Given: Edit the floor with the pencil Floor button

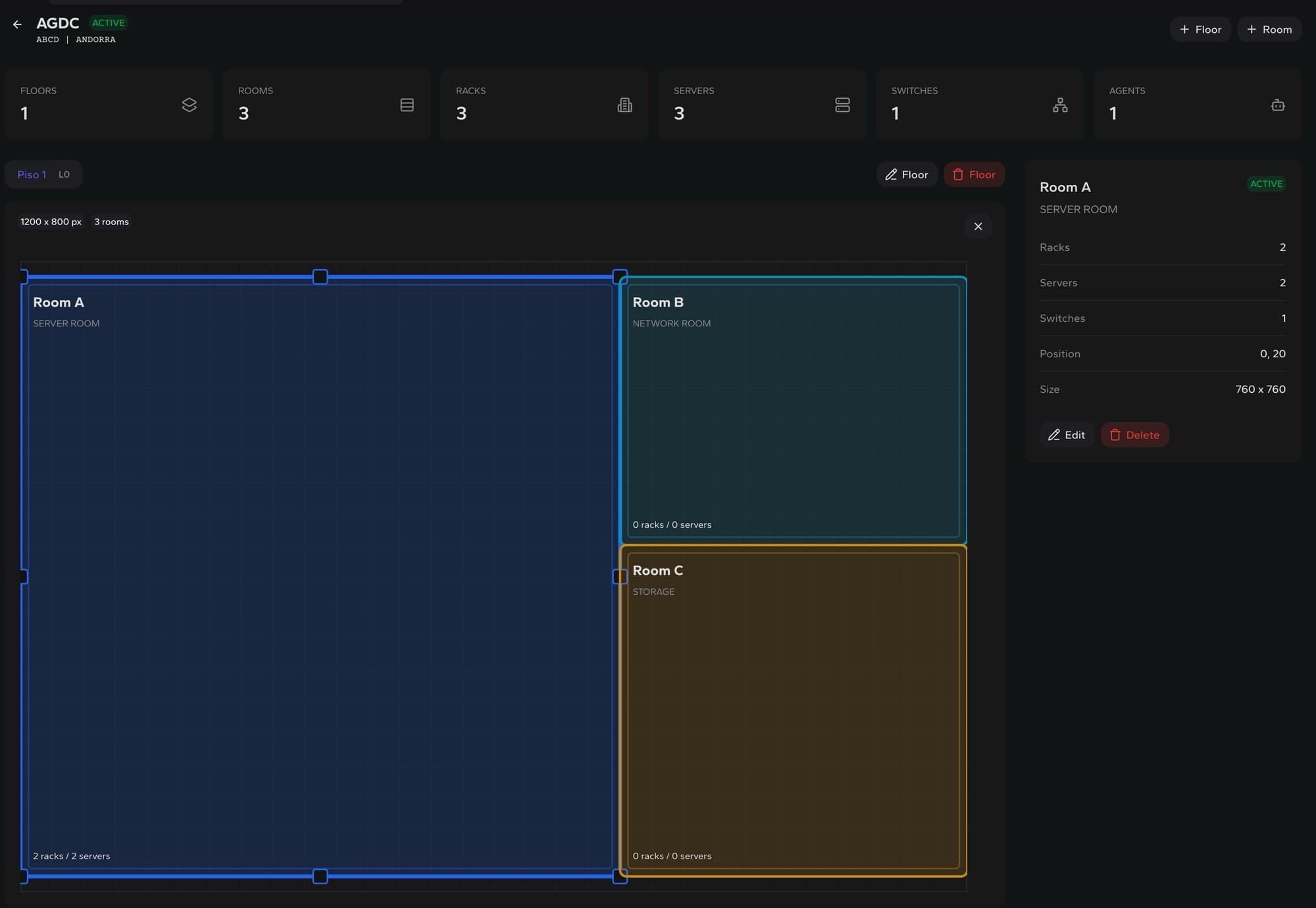Looking at the screenshot, I should pyautogui.click(x=907, y=174).
